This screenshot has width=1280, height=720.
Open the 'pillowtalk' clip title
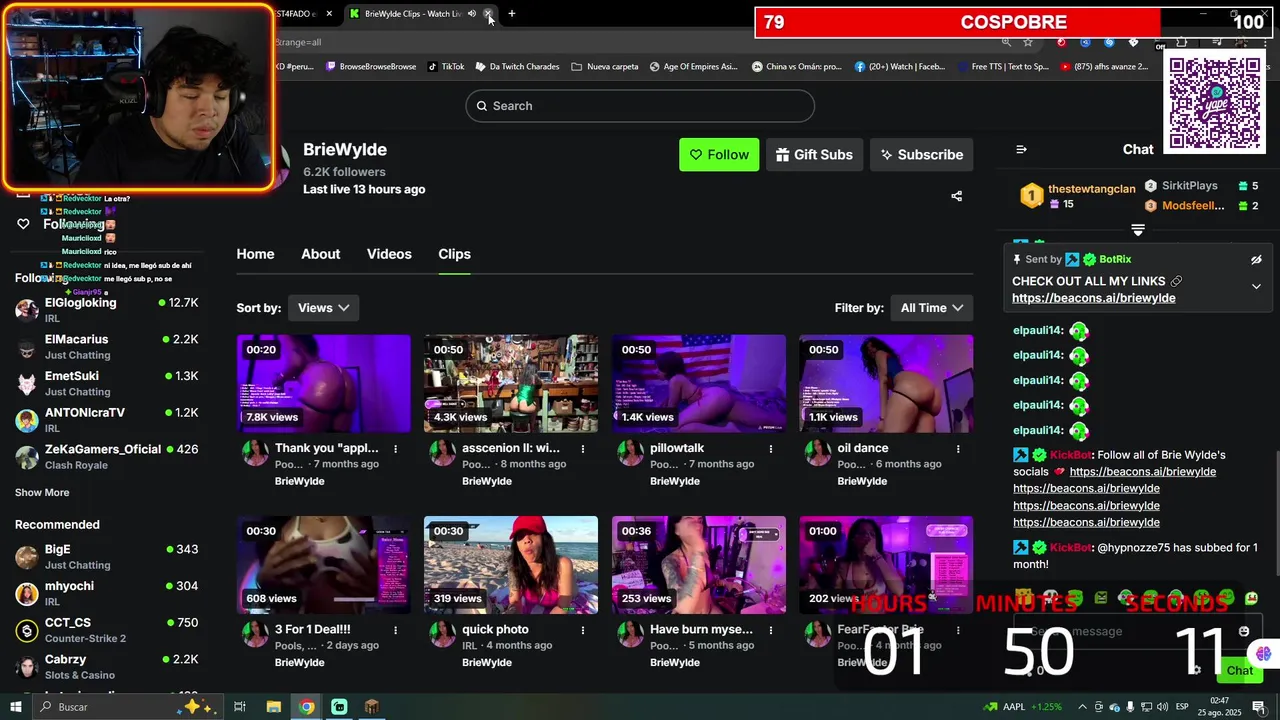[677, 448]
